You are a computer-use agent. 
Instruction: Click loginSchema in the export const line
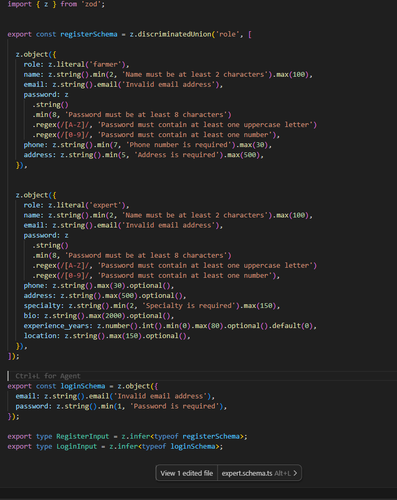(83, 386)
